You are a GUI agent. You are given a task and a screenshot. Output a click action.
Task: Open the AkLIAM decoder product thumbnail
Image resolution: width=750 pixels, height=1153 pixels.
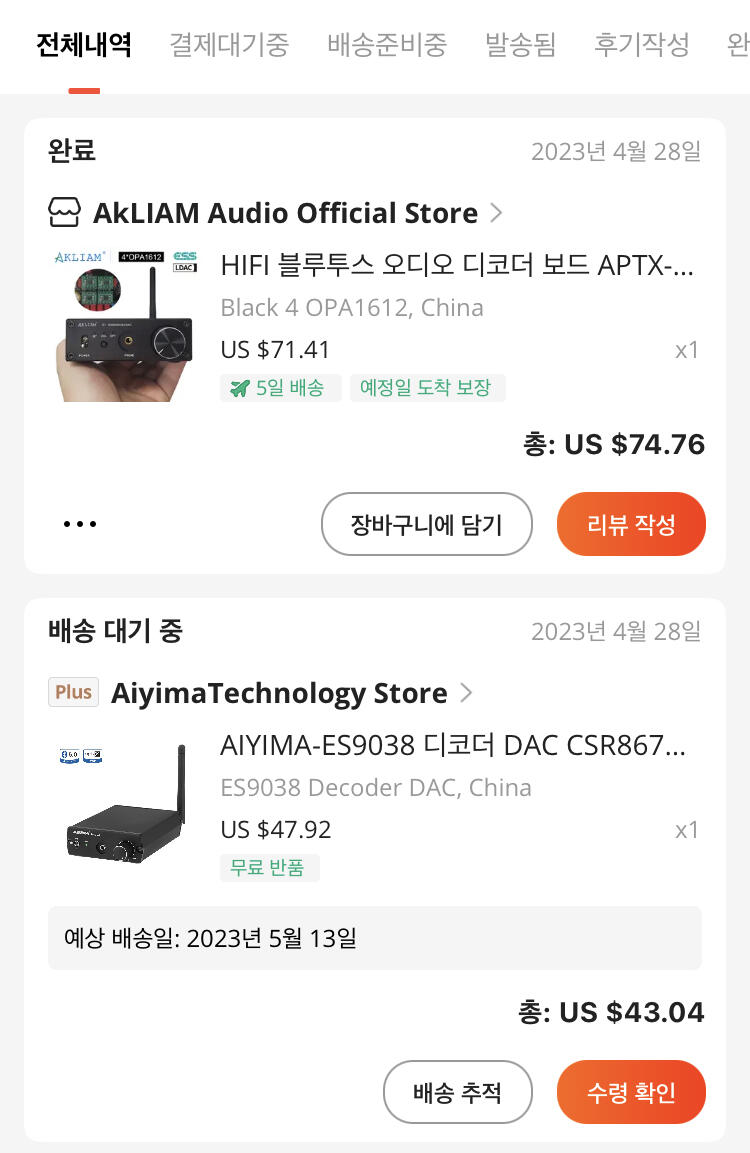click(124, 324)
